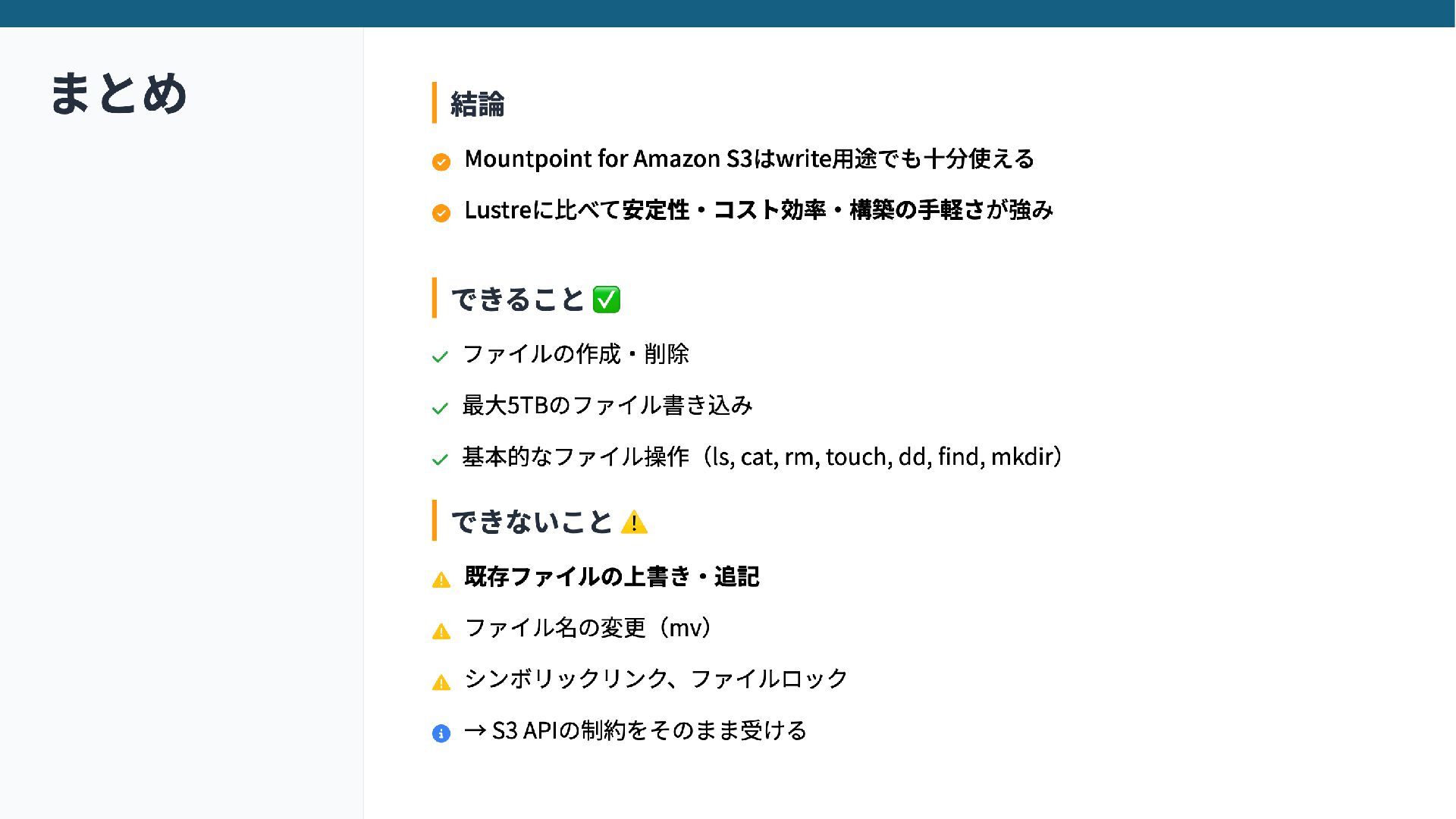
Task: Click the orange check icon beside Lustre line
Action: click(441, 213)
